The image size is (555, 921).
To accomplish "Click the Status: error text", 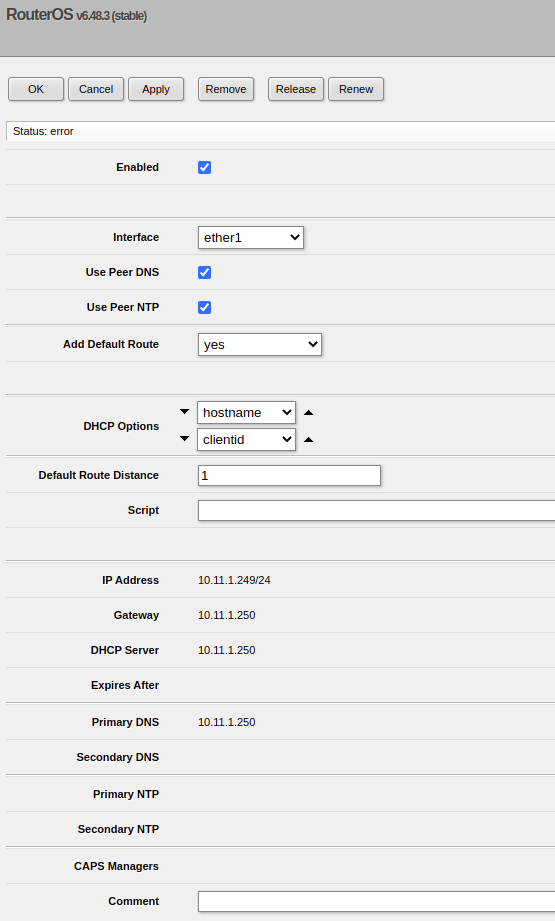I will coord(43,132).
